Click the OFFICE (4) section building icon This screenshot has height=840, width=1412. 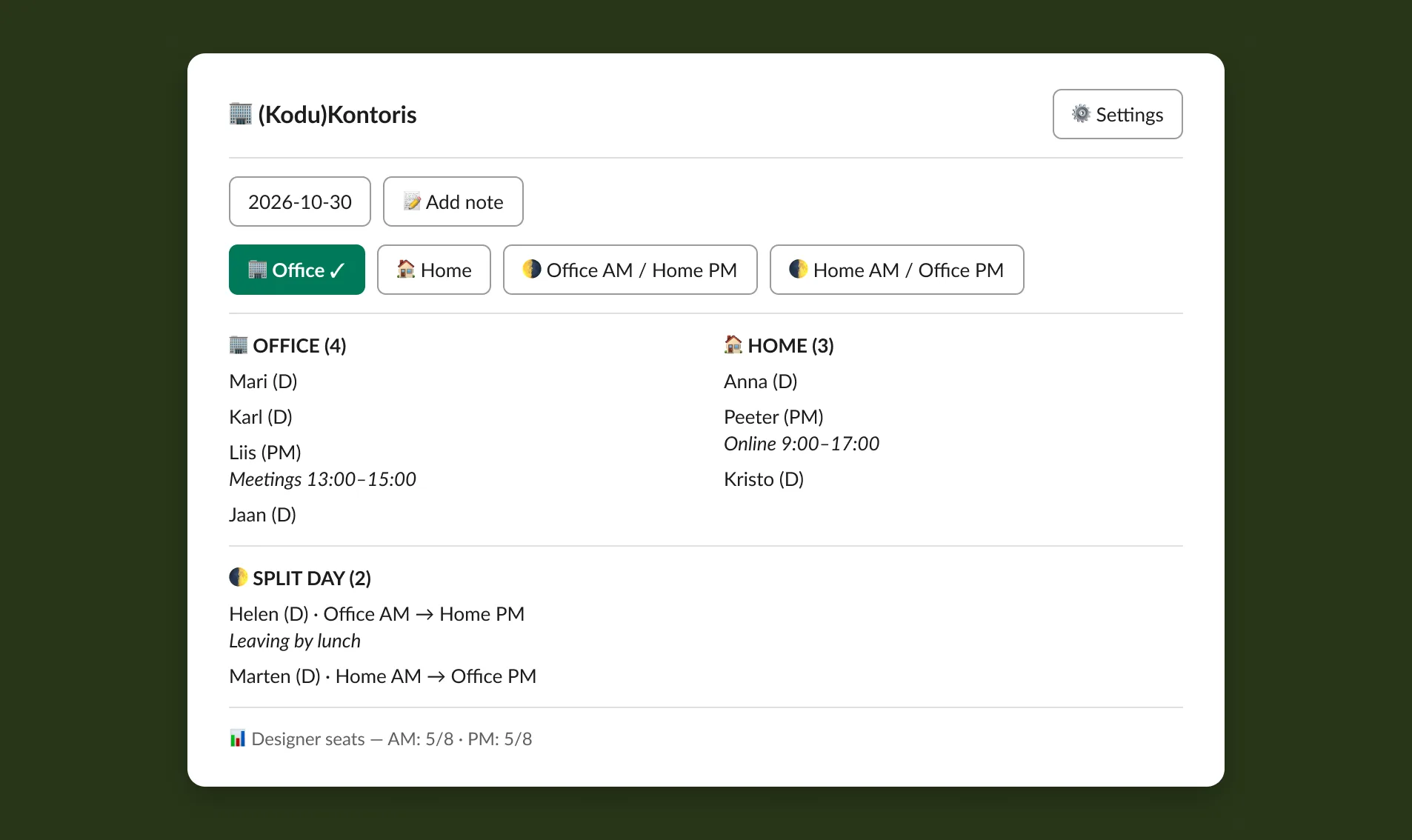pos(239,345)
